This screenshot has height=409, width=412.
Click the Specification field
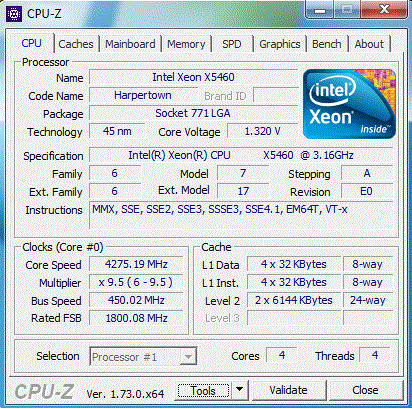[241, 155]
